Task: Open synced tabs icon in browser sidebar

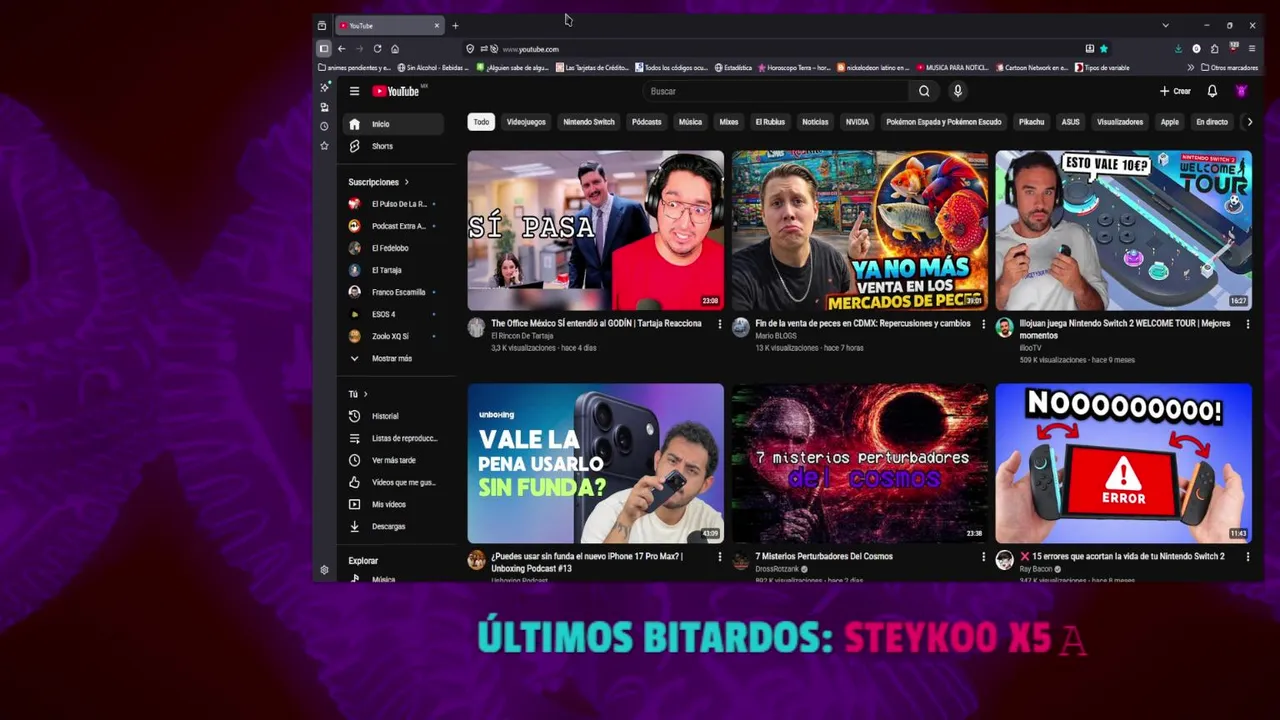Action: pos(324,107)
